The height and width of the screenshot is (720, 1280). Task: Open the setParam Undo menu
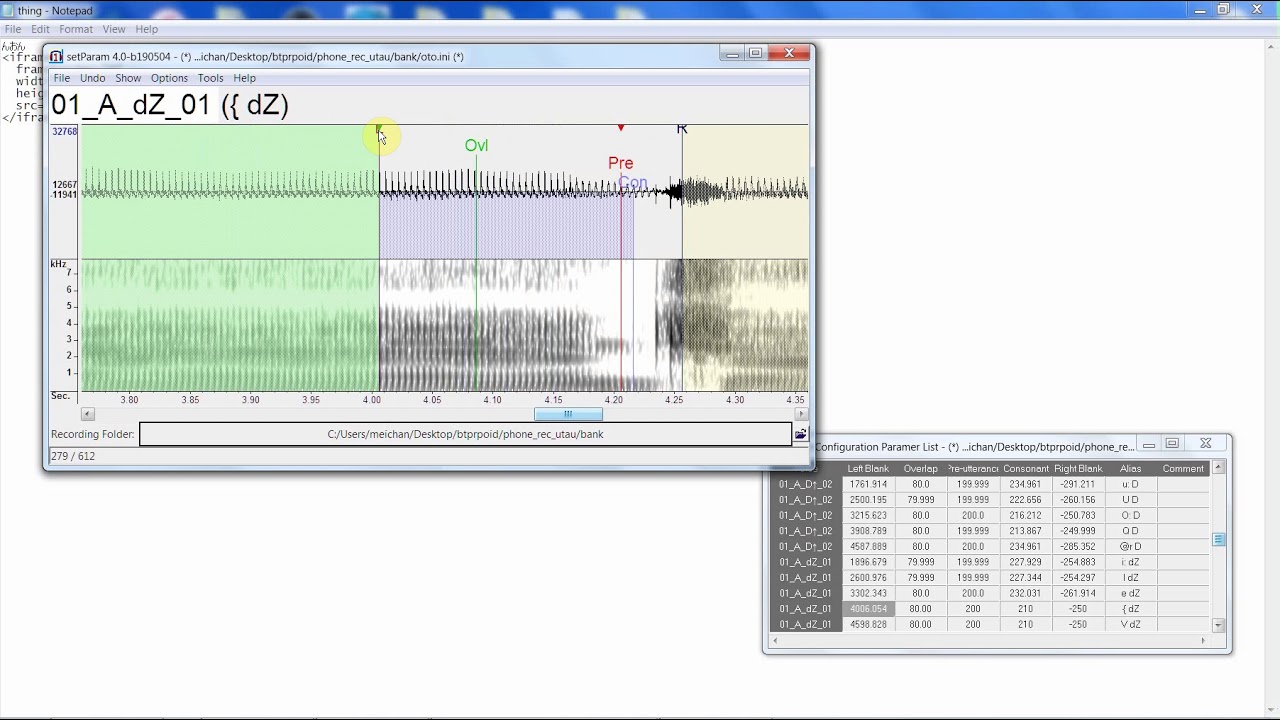[92, 78]
